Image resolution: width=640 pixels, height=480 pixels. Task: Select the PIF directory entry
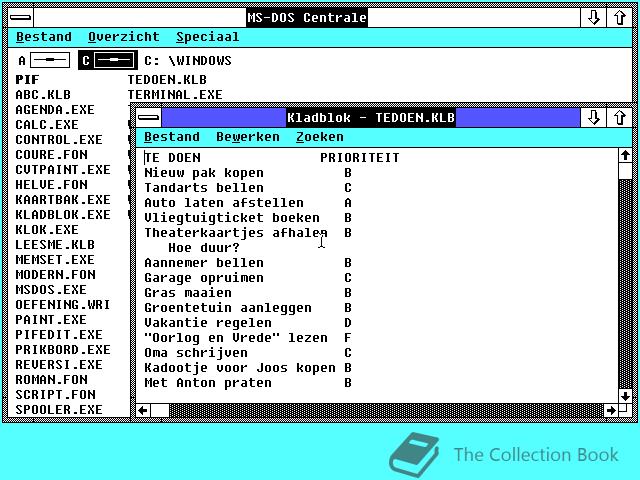pos(27,80)
